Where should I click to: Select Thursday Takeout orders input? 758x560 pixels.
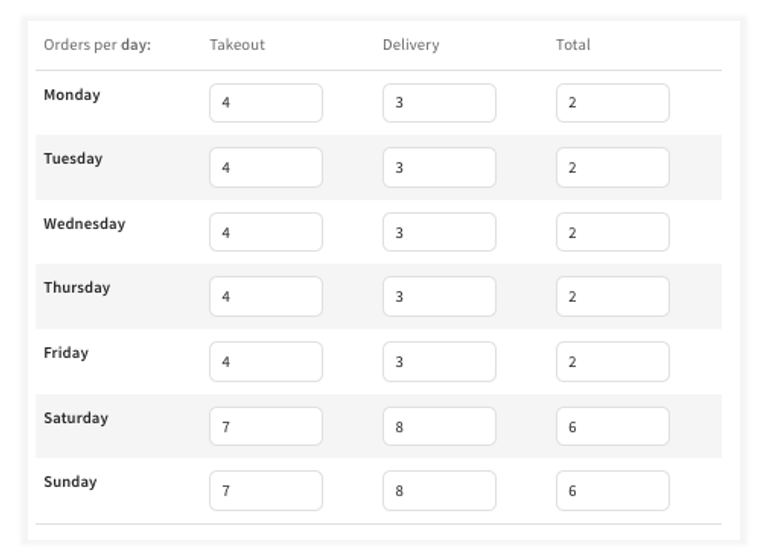[x=265, y=297]
